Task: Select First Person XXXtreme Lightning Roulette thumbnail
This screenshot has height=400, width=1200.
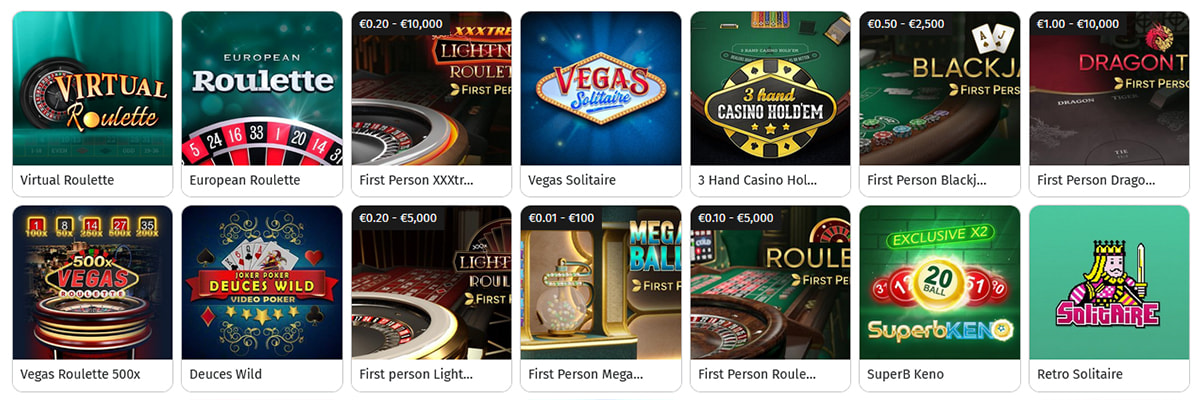Action: point(431,88)
